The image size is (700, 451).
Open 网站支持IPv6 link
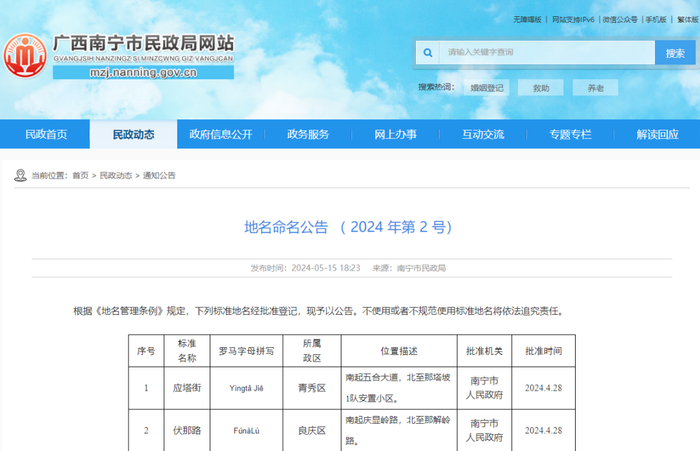(573, 20)
